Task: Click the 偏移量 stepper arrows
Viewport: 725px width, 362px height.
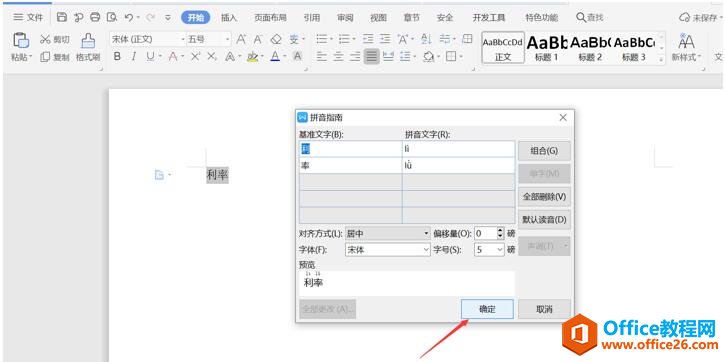Action: click(x=500, y=233)
